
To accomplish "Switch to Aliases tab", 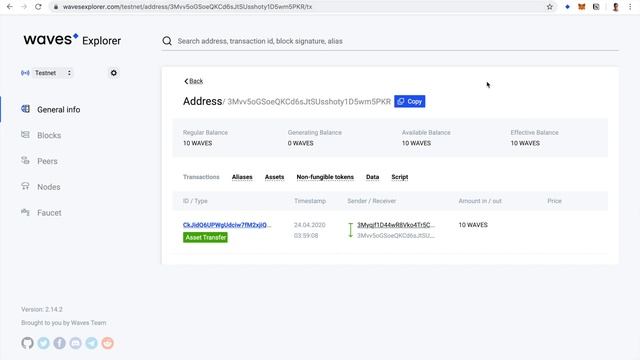I will pos(242,177).
